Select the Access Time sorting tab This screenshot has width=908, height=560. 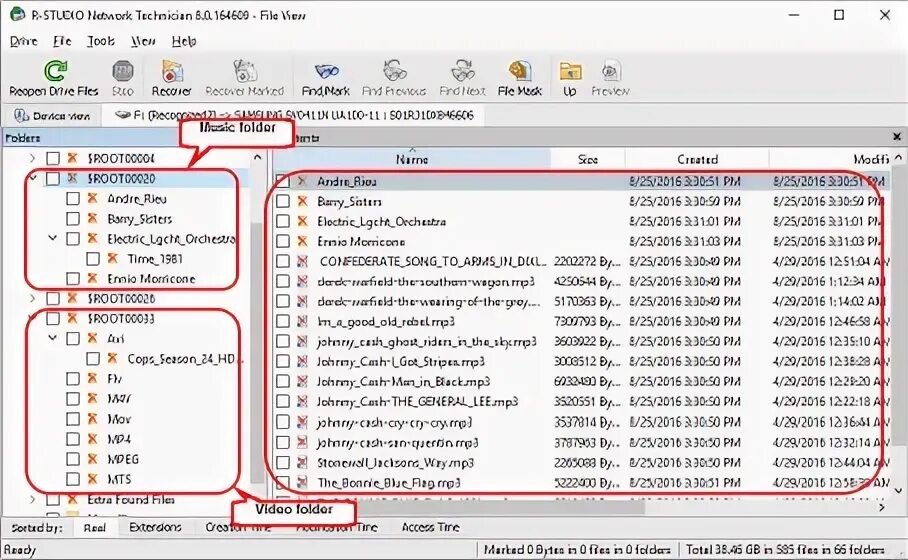click(430, 527)
